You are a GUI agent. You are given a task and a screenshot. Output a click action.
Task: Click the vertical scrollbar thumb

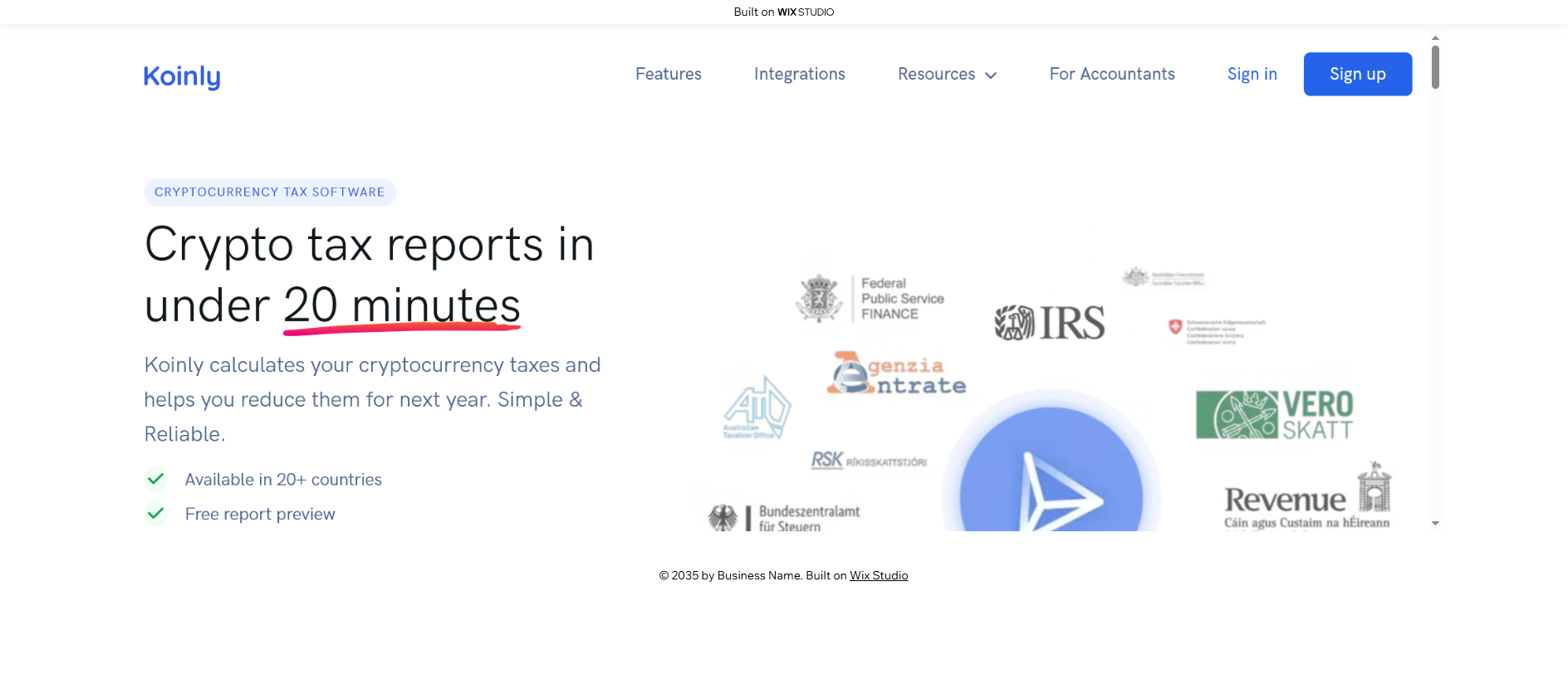click(x=1435, y=67)
